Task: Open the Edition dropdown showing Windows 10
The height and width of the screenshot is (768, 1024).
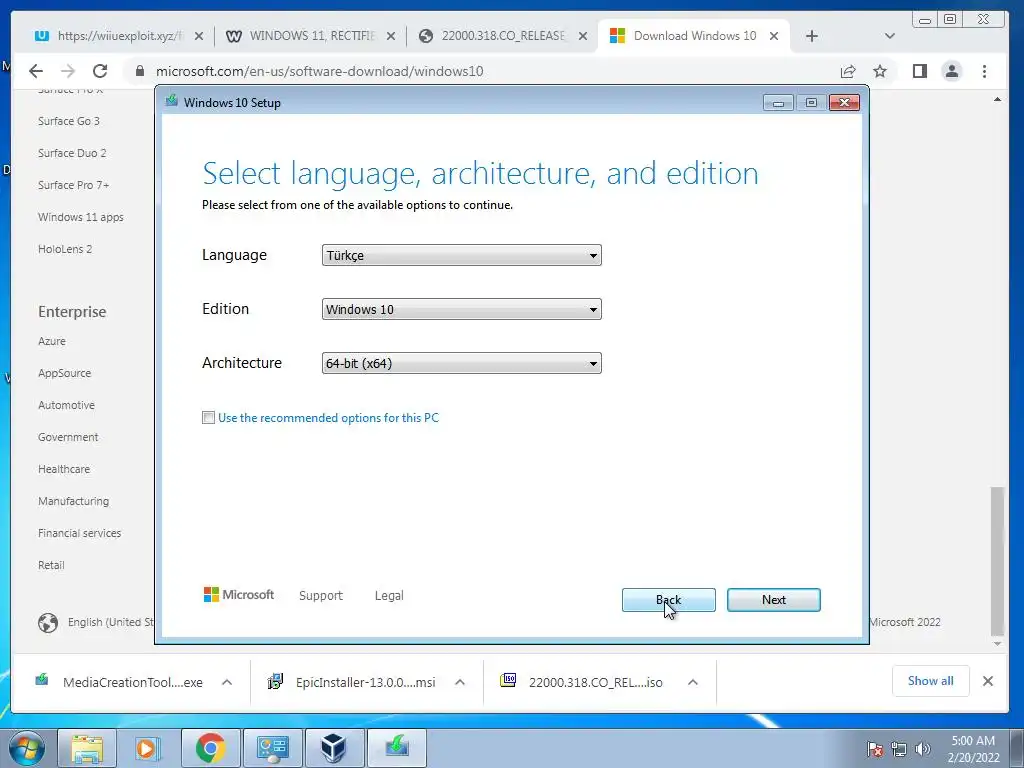Action: (462, 310)
